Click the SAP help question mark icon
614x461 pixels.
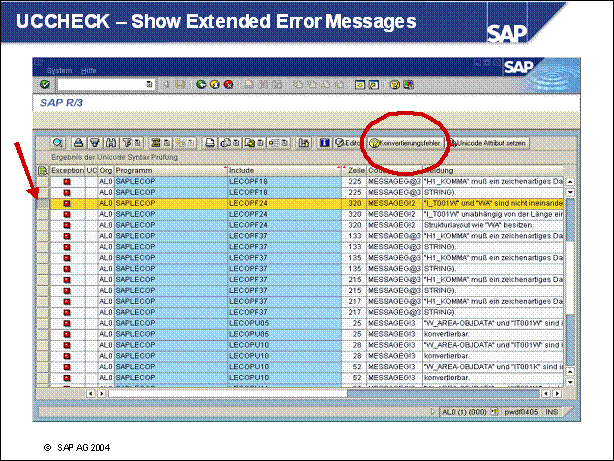[x=395, y=85]
